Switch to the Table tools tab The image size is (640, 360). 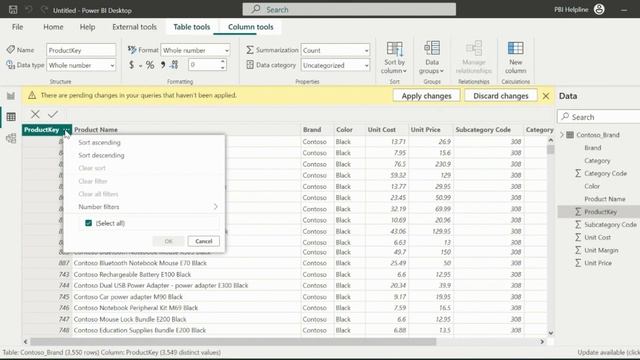tap(191, 27)
